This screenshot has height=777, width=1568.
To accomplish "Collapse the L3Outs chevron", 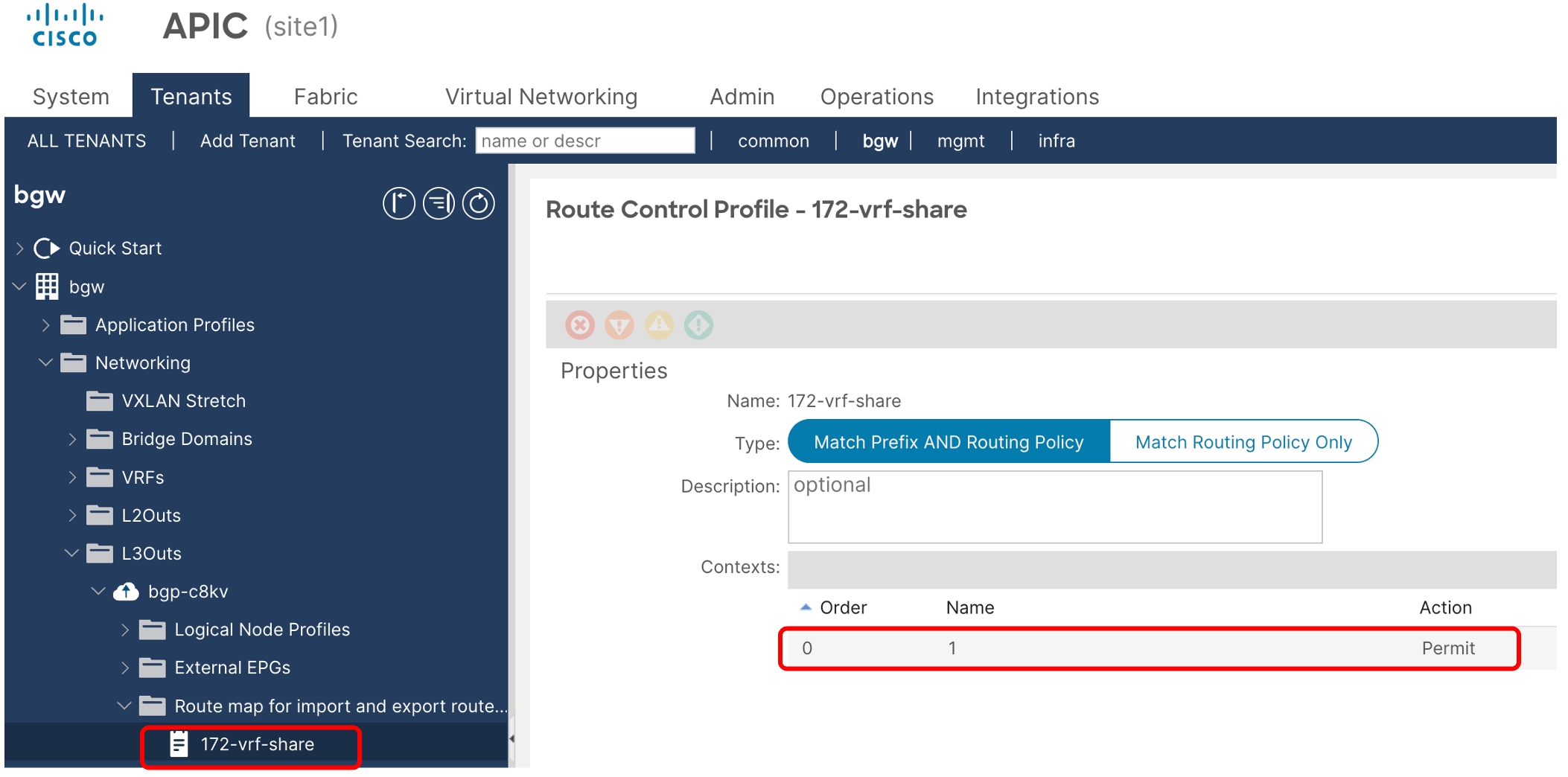I will click(x=72, y=553).
